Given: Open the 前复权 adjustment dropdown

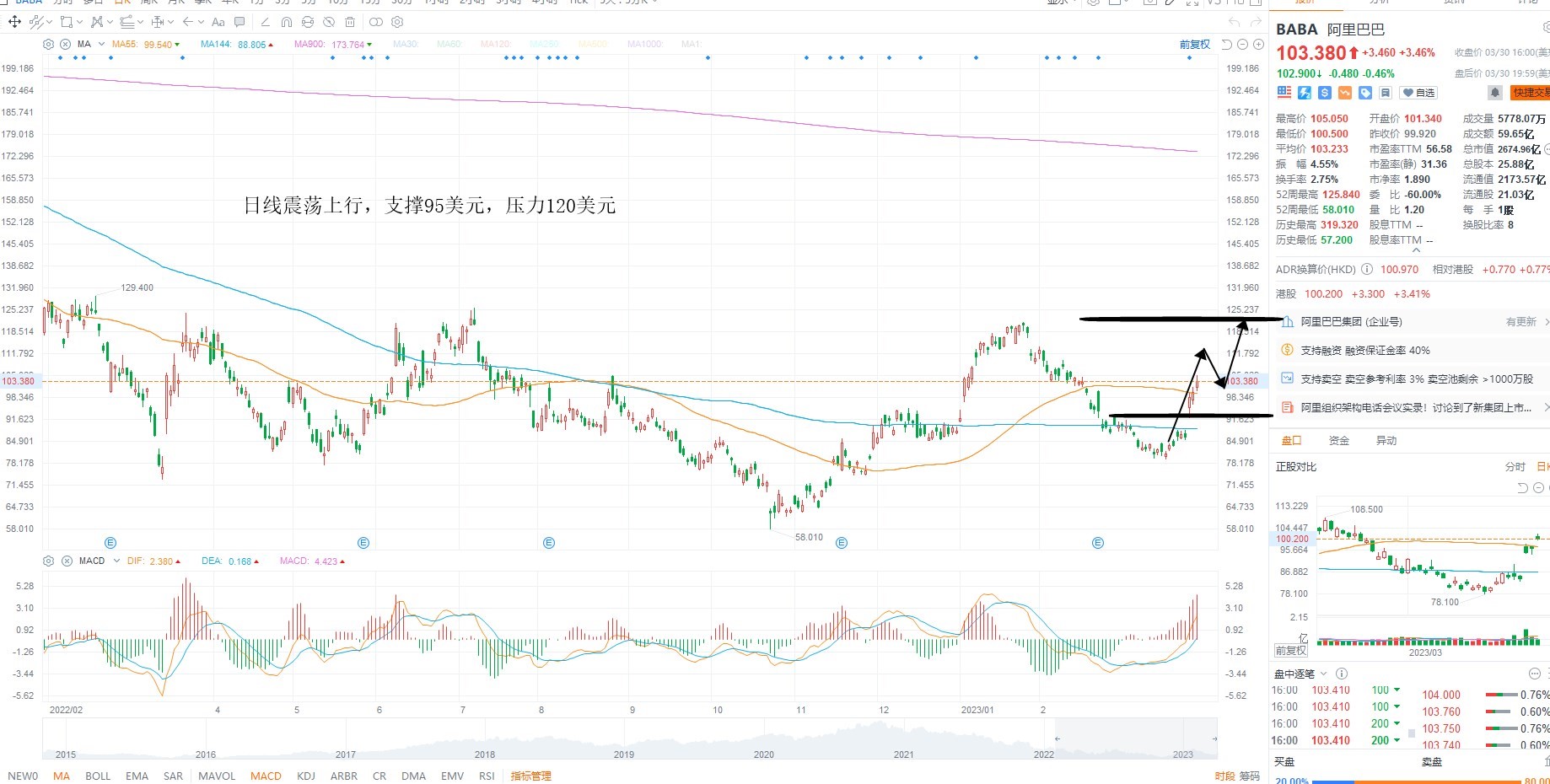Looking at the screenshot, I should 1194,45.
